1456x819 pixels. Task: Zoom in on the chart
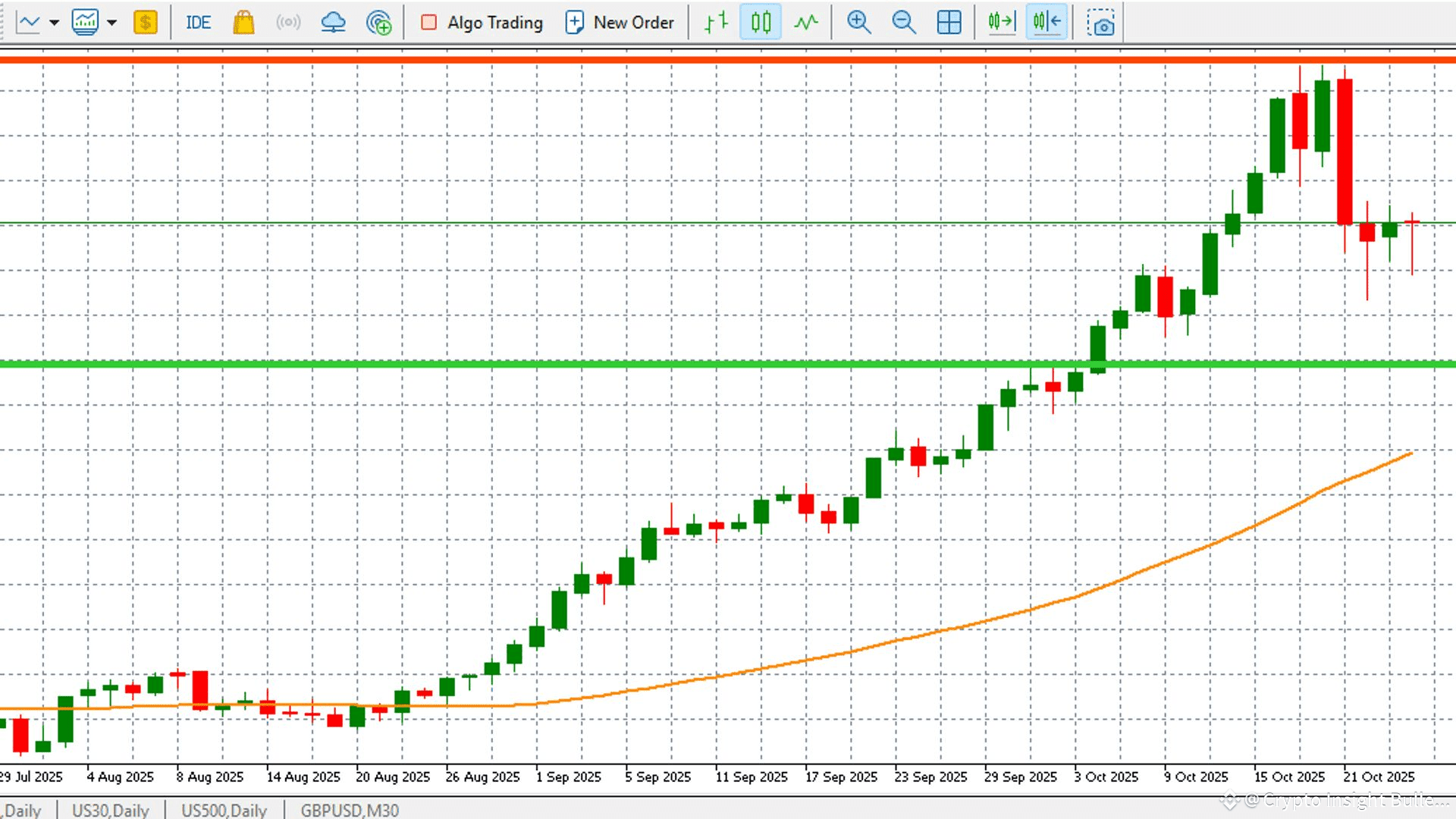858,23
